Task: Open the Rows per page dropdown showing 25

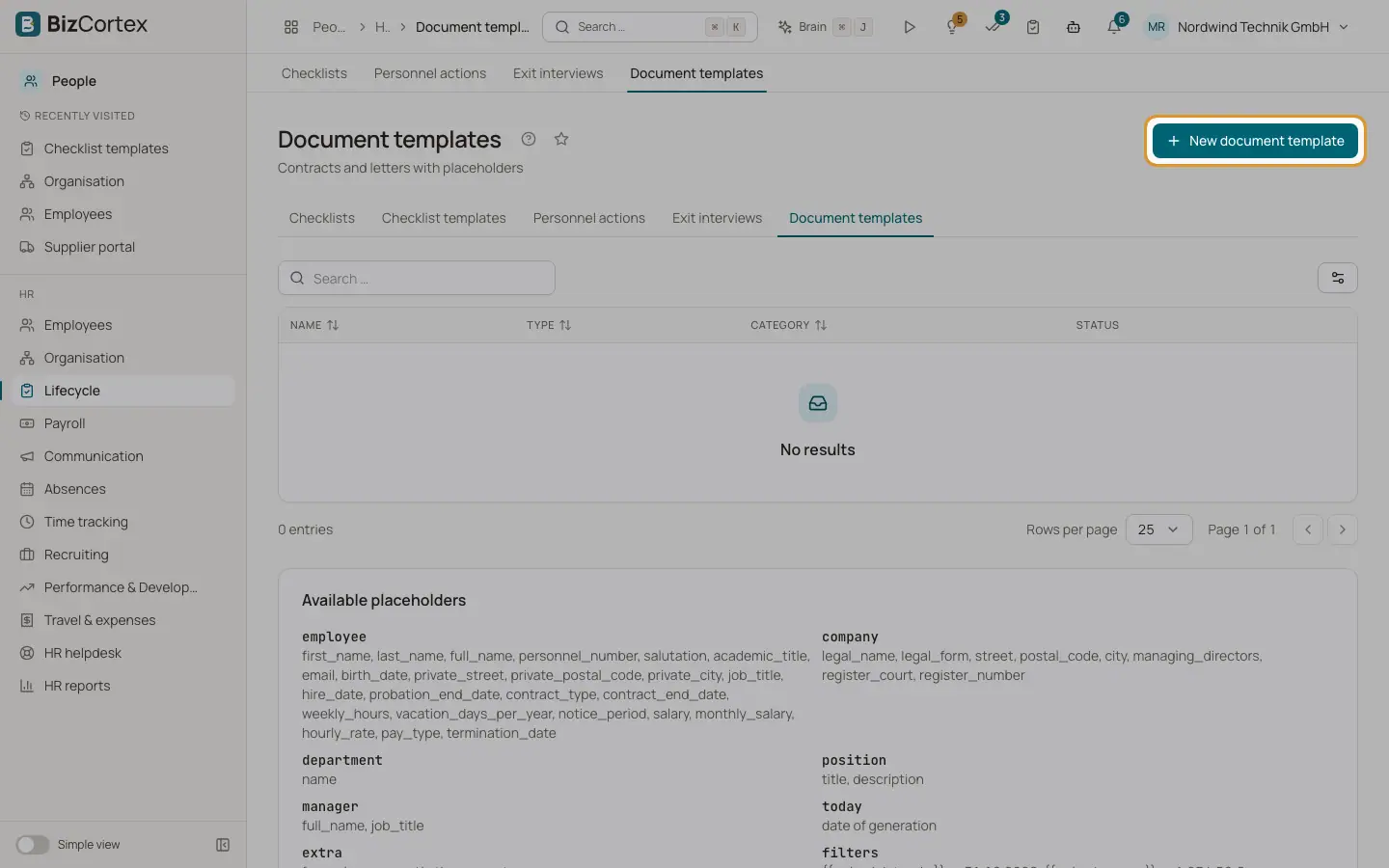Action: pos(1158,529)
